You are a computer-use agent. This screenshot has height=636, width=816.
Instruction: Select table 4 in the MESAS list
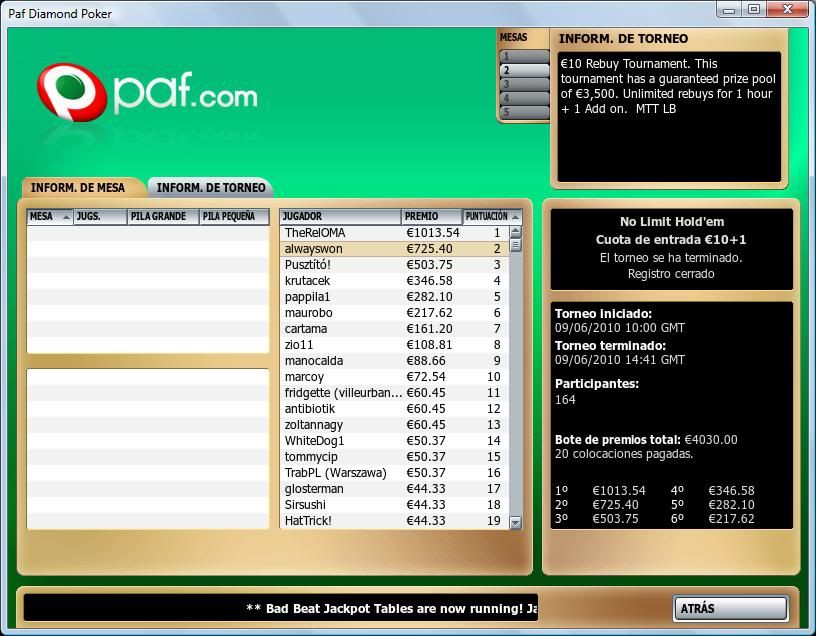(x=524, y=98)
